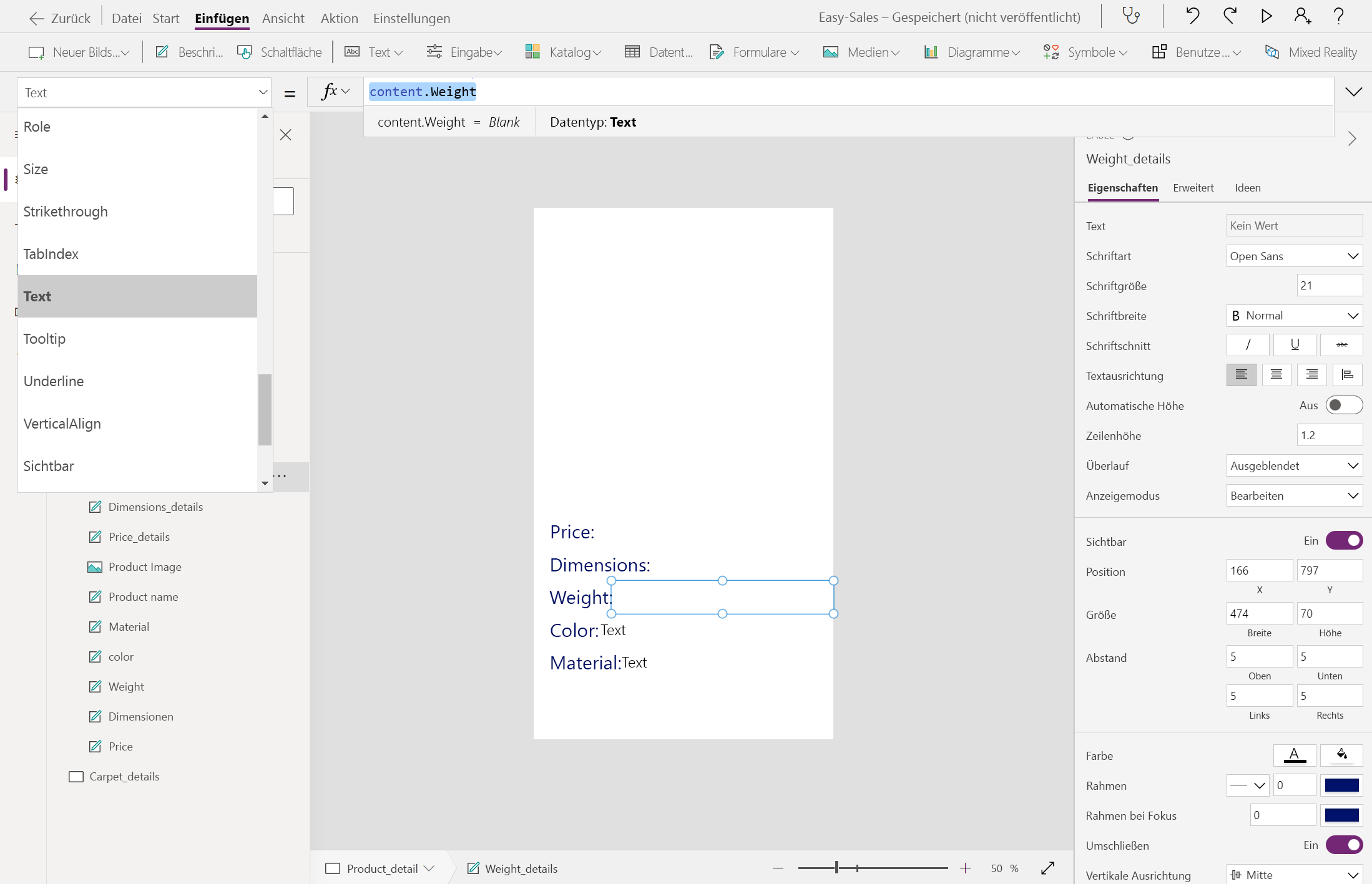The height and width of the screenshot is (884, 1372).
Task: Click center text alignment icon
Action: click(1276, 375)
